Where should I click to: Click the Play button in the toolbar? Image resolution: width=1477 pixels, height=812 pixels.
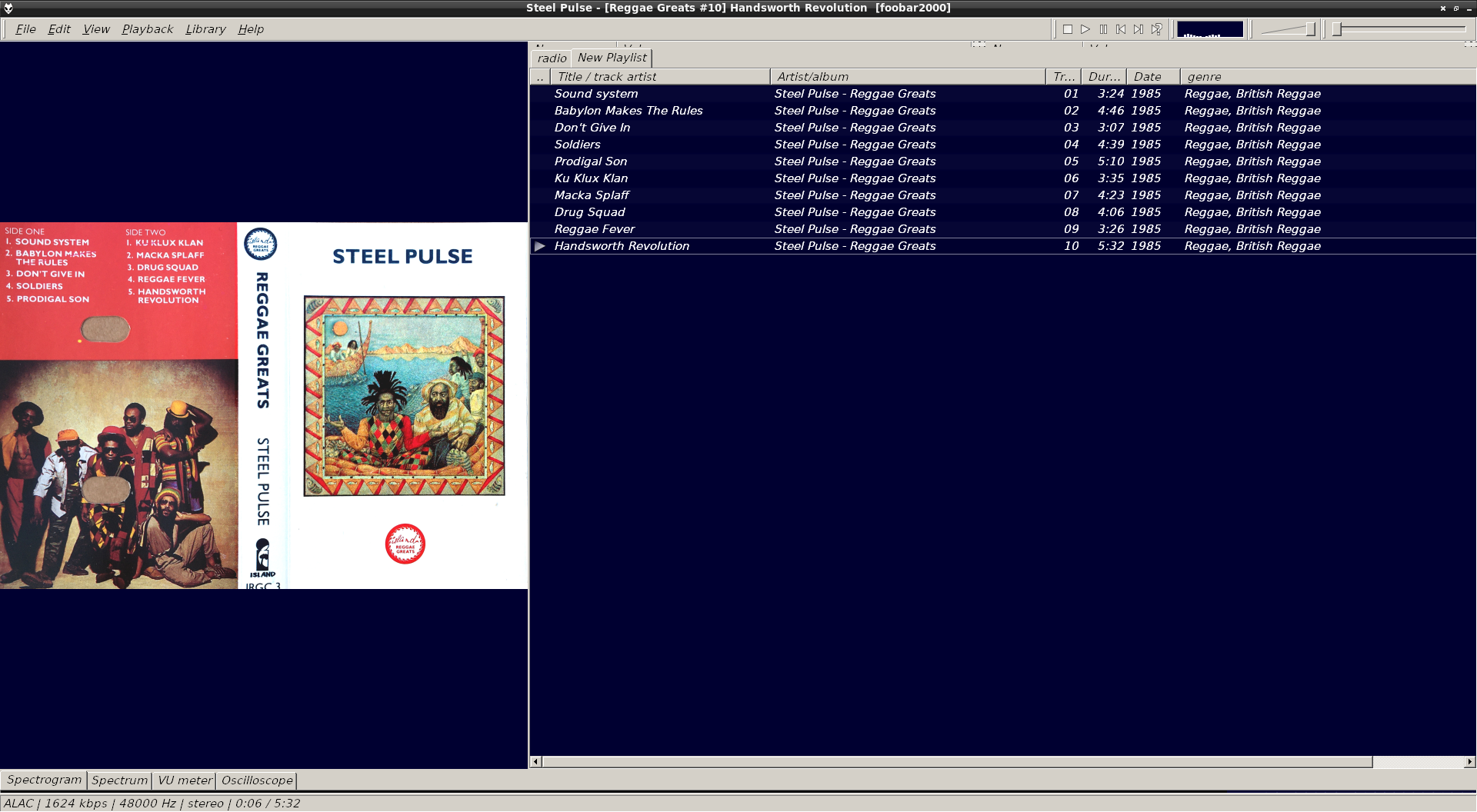pyautogui.click(x=1085, y=29)
